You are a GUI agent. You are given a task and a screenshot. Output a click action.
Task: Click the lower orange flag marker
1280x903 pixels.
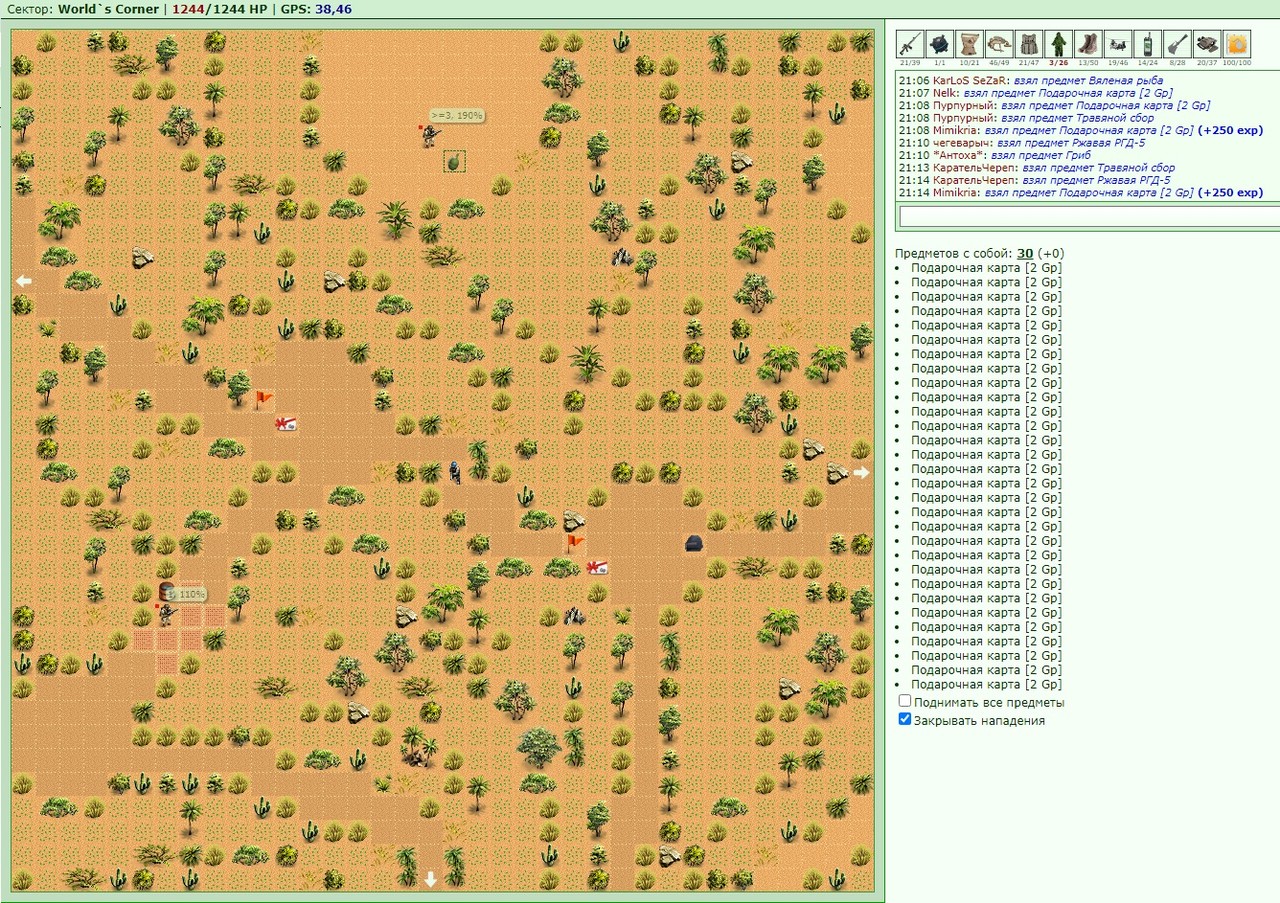(x=574, y=543)
